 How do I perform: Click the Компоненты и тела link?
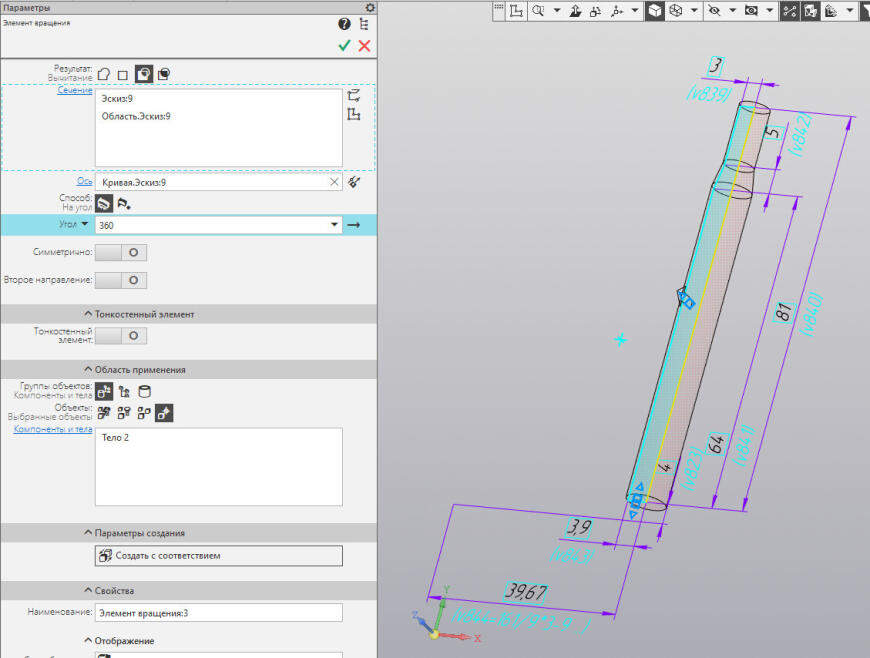tap(52, 429)
